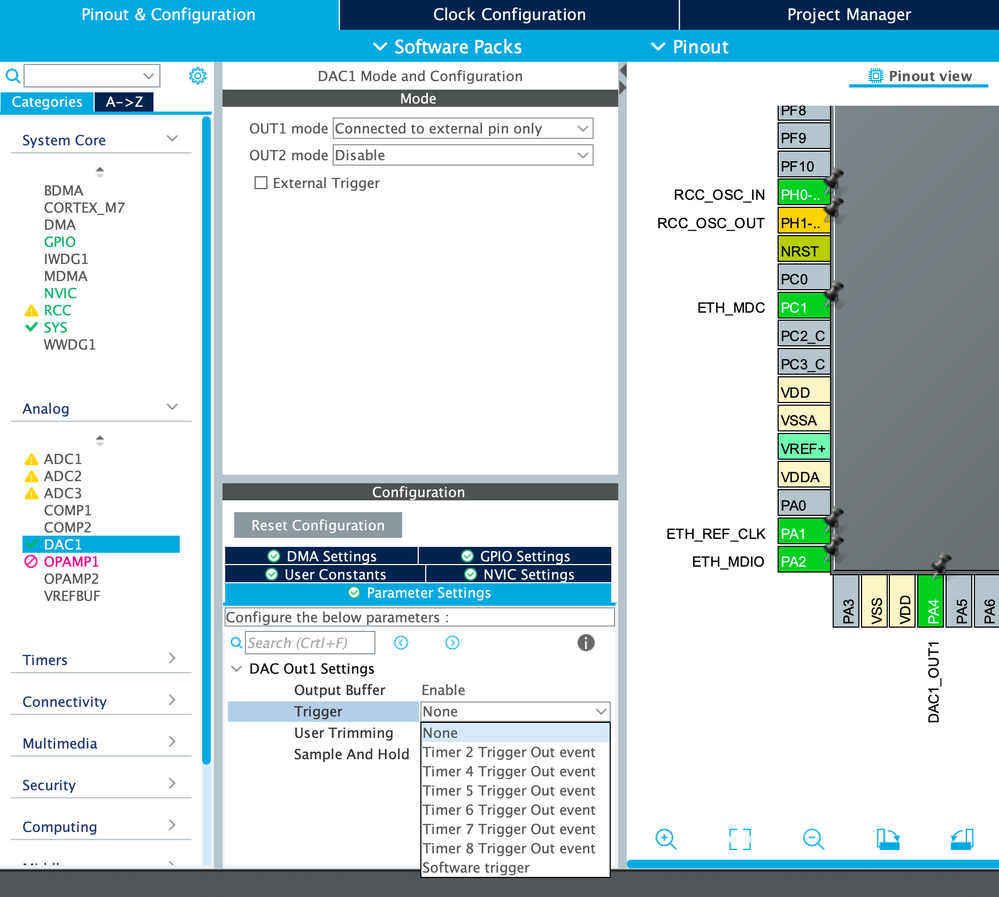Screen dimensions: 999x897
Task: Click the rotate clockwise icon in Pinout view
Action: (888, 839)
